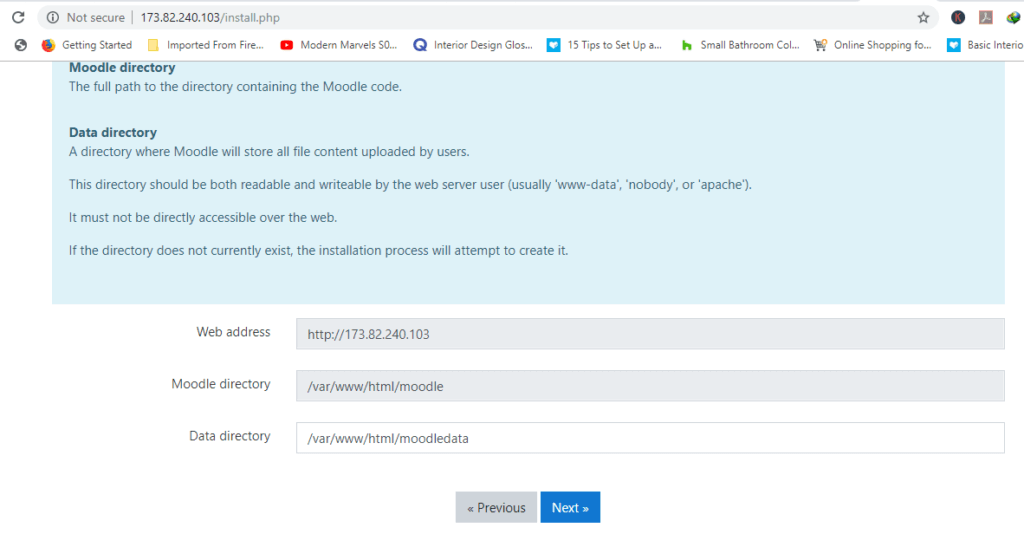
Task: Open the 15 Tips to Set Up bookmark
Action: (605, 45)
